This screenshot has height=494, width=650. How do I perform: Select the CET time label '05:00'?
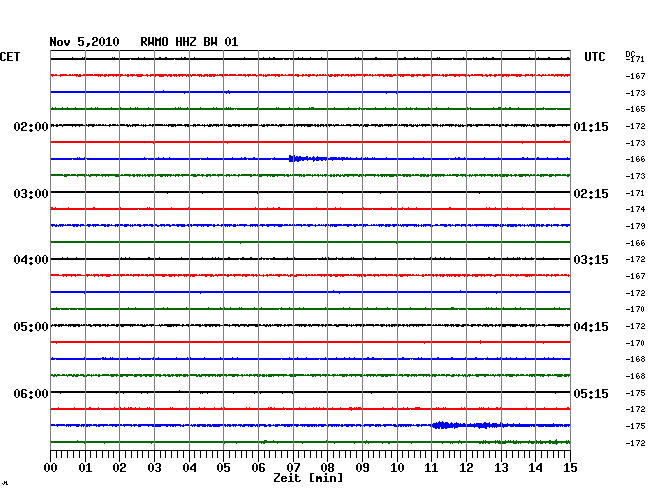[x=31, y=327]
